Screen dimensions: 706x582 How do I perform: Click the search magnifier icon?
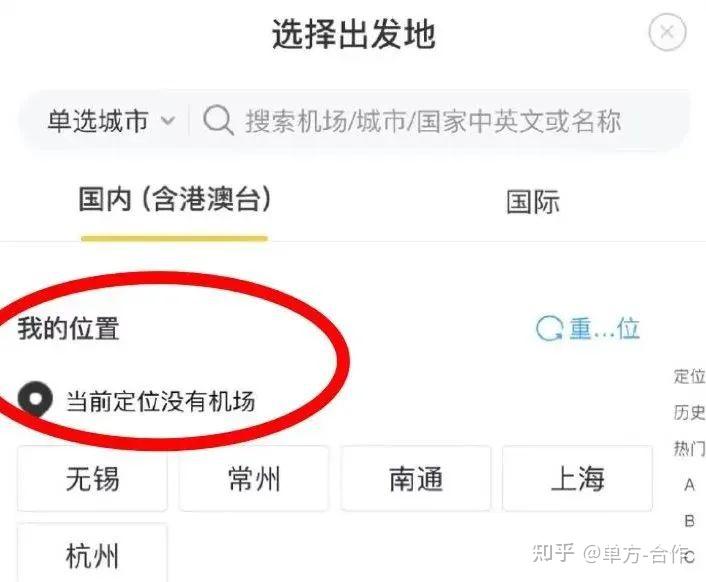click(x=218, y=120)
